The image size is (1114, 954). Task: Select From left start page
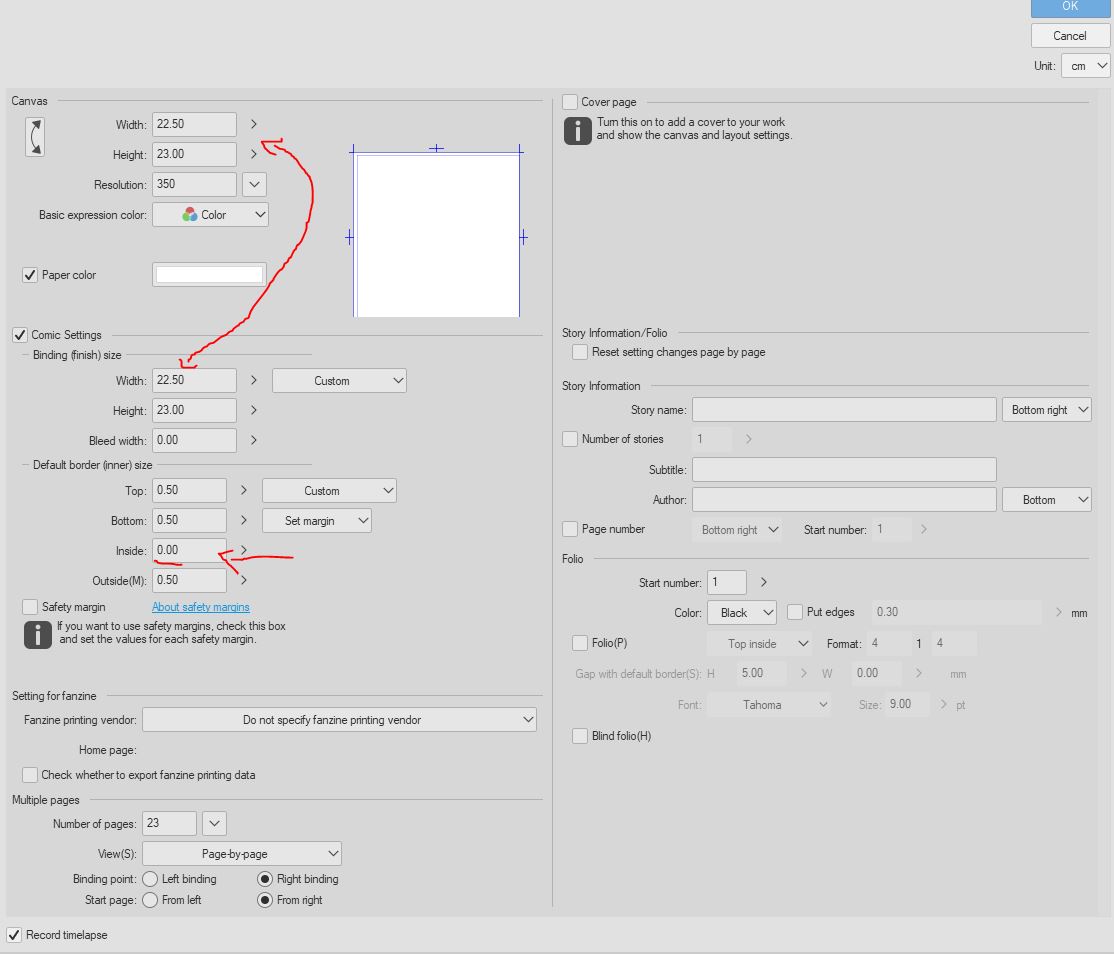[x=150, y=900]
